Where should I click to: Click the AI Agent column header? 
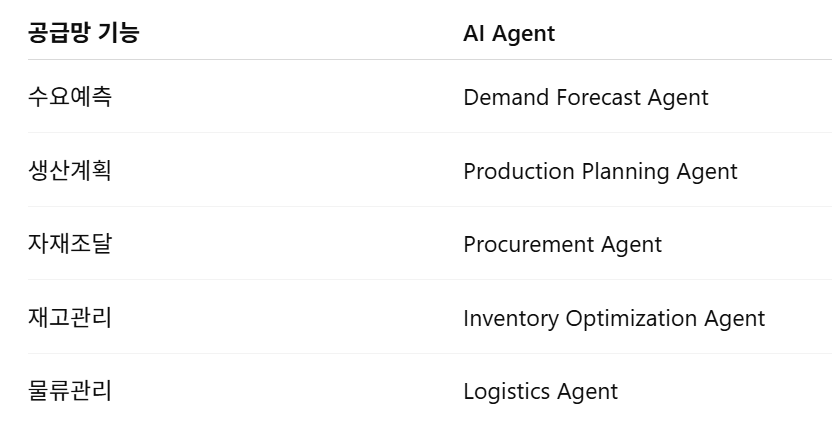[x=508, y=33]
